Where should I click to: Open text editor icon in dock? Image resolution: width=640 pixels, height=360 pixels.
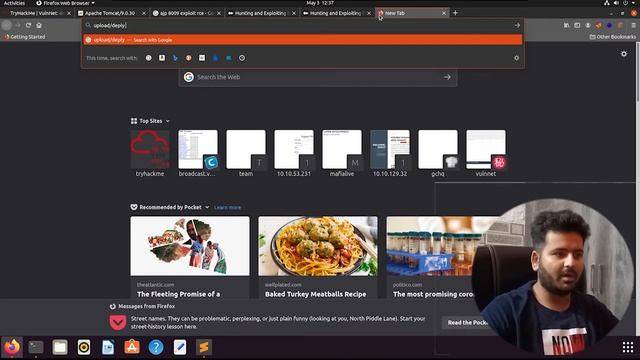[x=180, y=347]
